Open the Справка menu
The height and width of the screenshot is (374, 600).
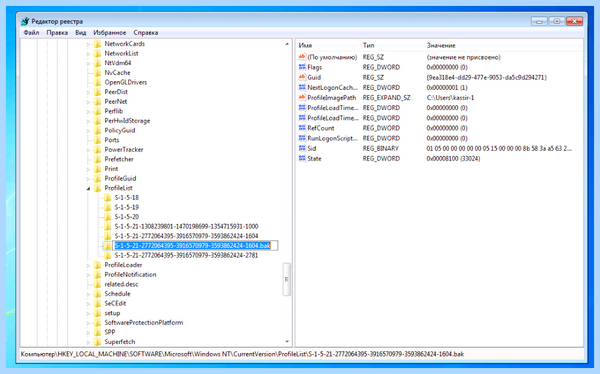click(x=145, y=33)
